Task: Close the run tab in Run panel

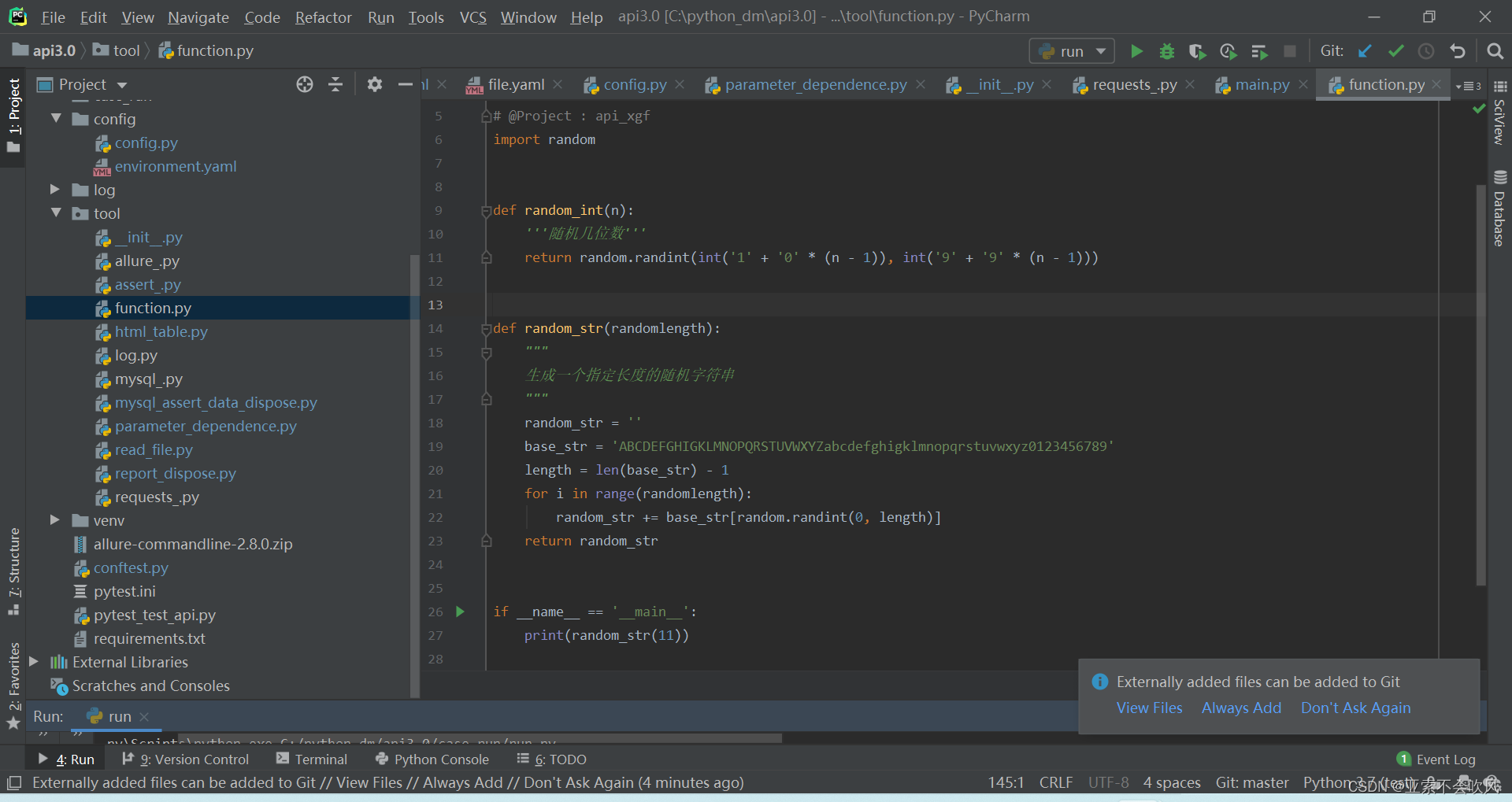Action: tap(144, 716)
